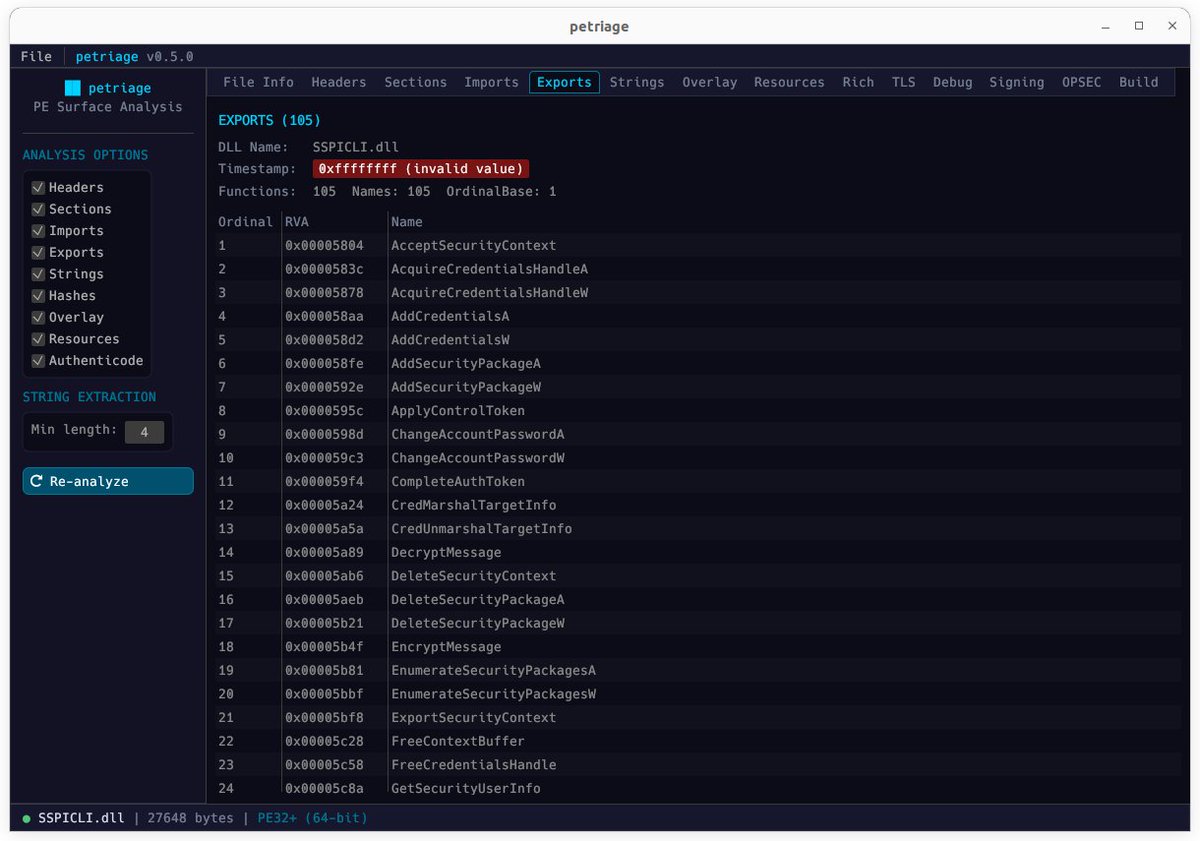Select the ExportSecurityContext row
This screenshot has height=841, width=1200.
pyautogui.click(x=697, y=718)
